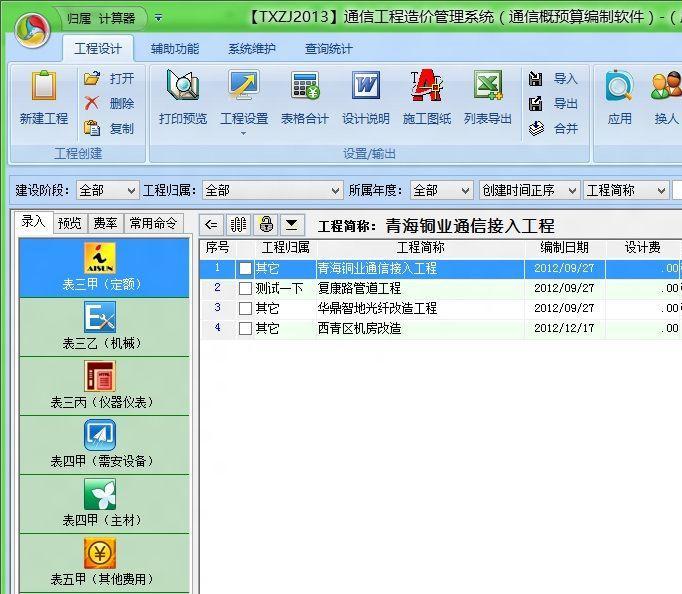This screenshot has width=682, height=594.
Task: Select the 预览 panel tab
Action: [x=70, y=224]
